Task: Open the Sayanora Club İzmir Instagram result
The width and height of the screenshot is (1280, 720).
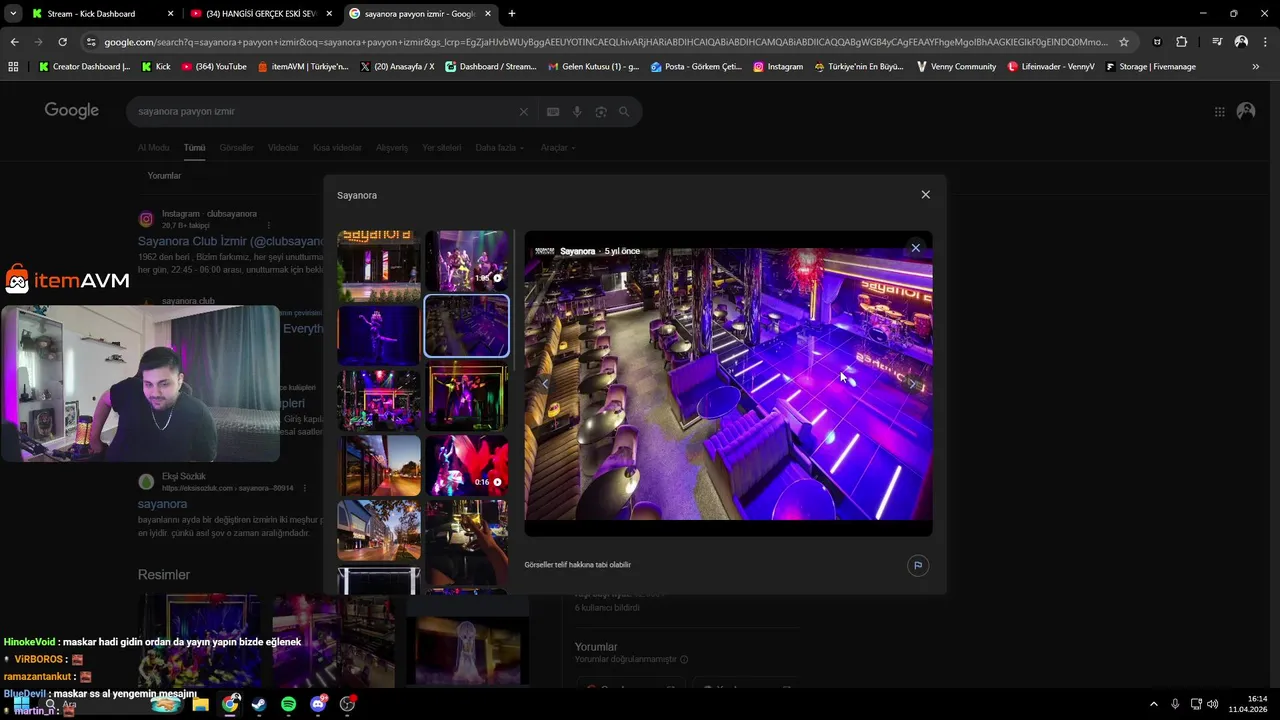Action: click(229, 241)
